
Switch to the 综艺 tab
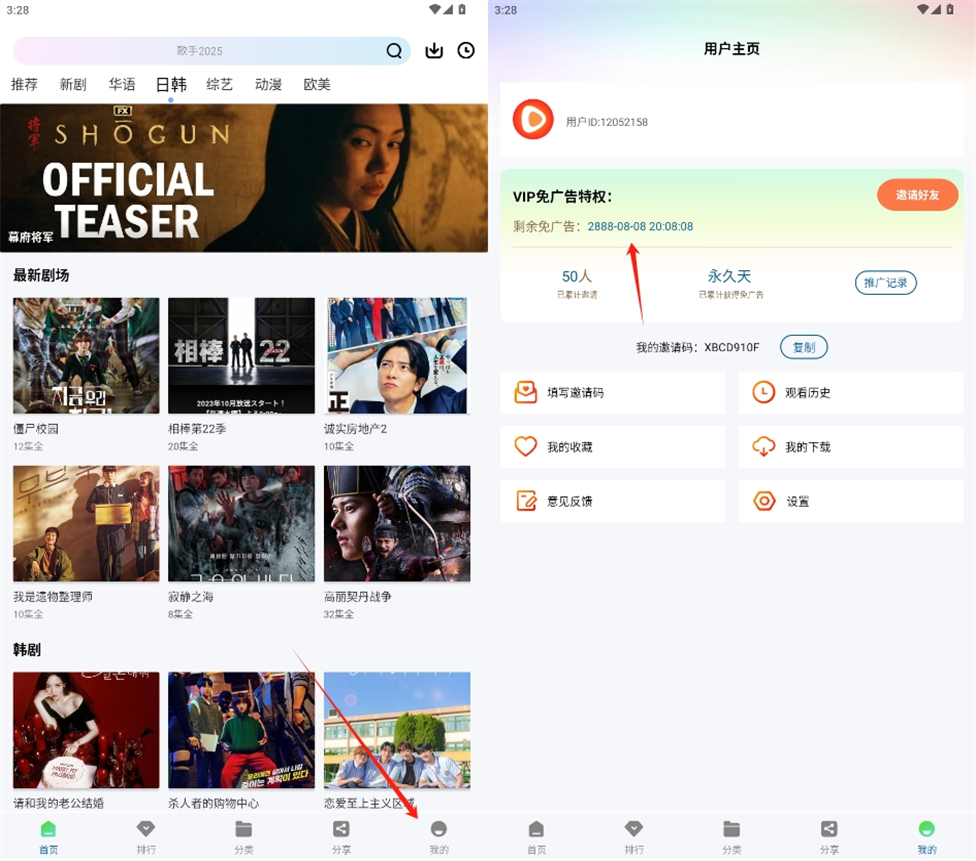tap(220, 84)
